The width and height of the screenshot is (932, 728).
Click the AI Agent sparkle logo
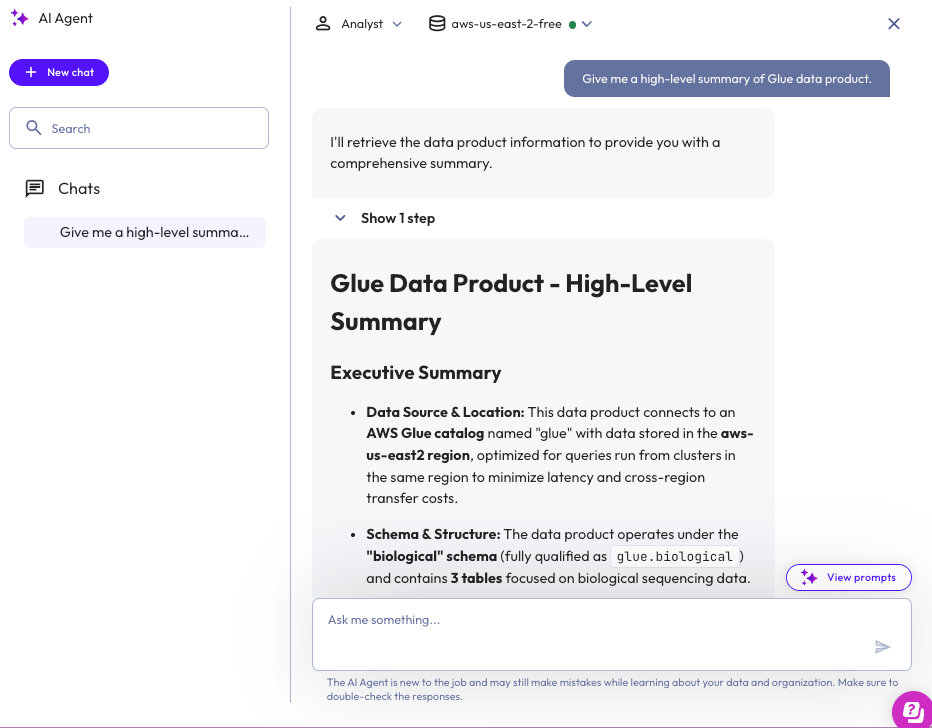pyautogui.click(x=19, y=18)
